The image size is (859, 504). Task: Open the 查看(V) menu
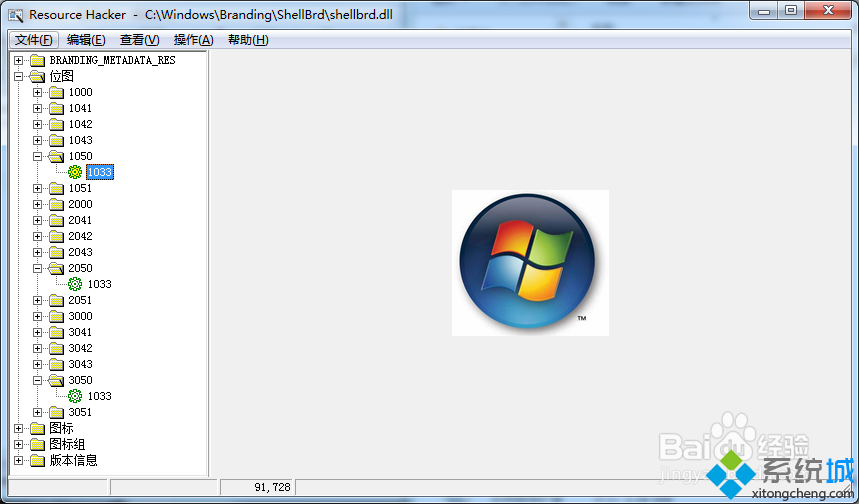(140, 40)
